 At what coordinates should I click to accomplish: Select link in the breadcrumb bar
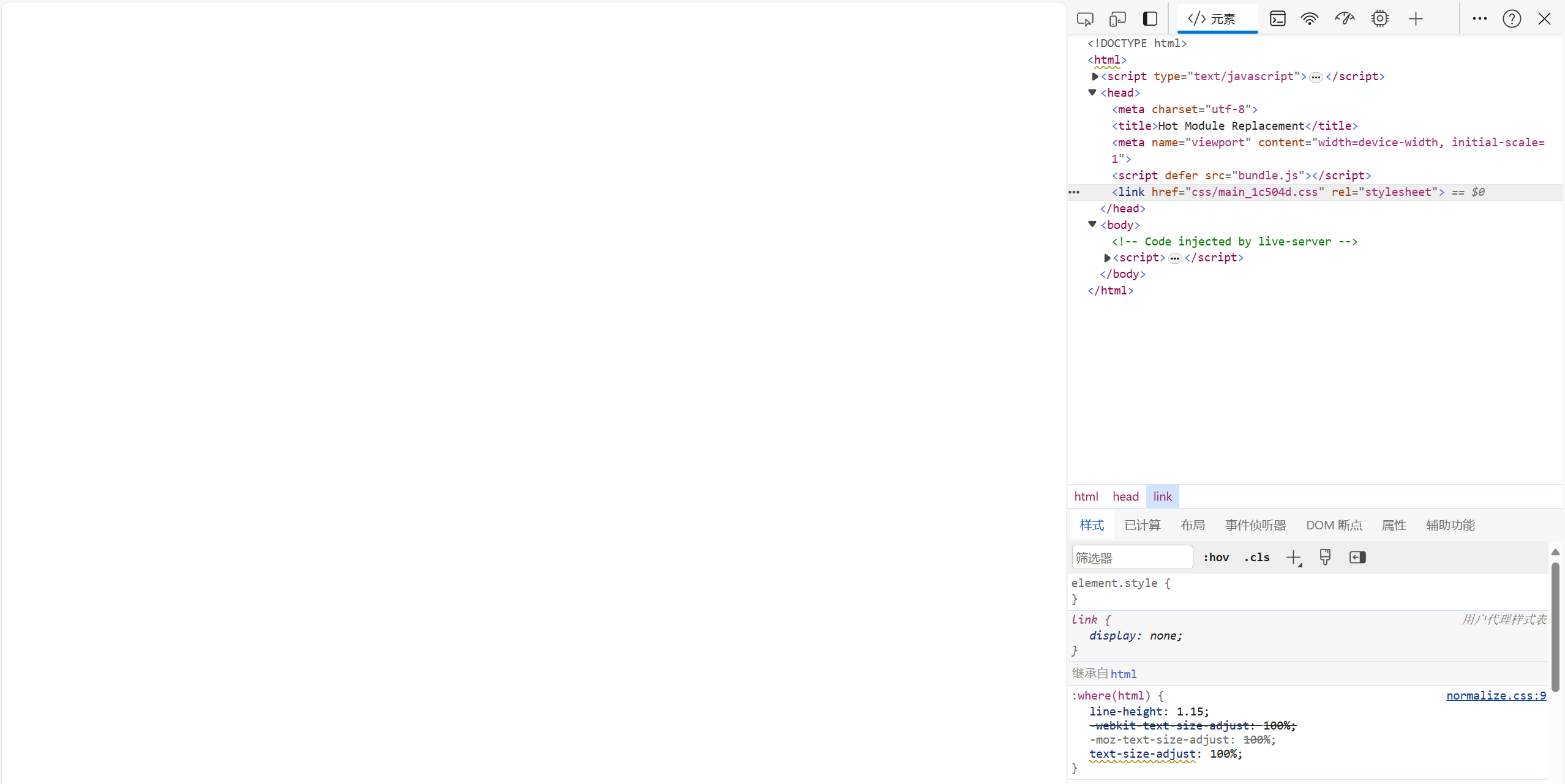click(1162, 496)
